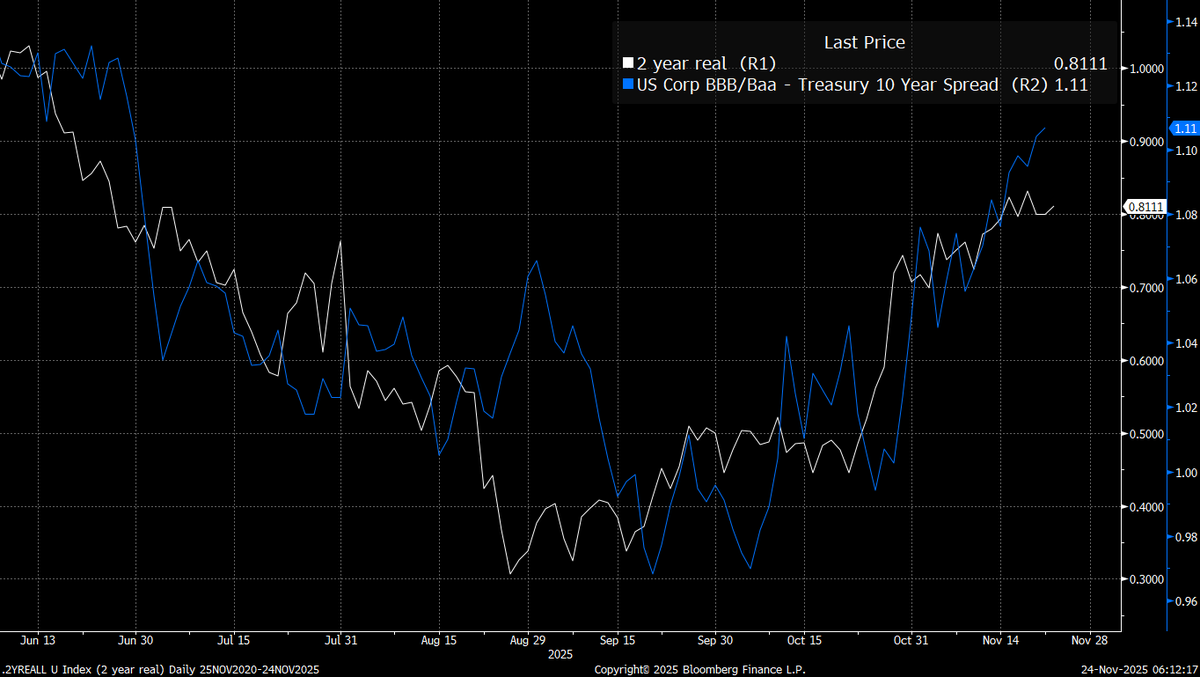Screen dimensions: 1200x677
Task: Click the 1.02 label on the R2 axis
Action: click(1186, 408)
